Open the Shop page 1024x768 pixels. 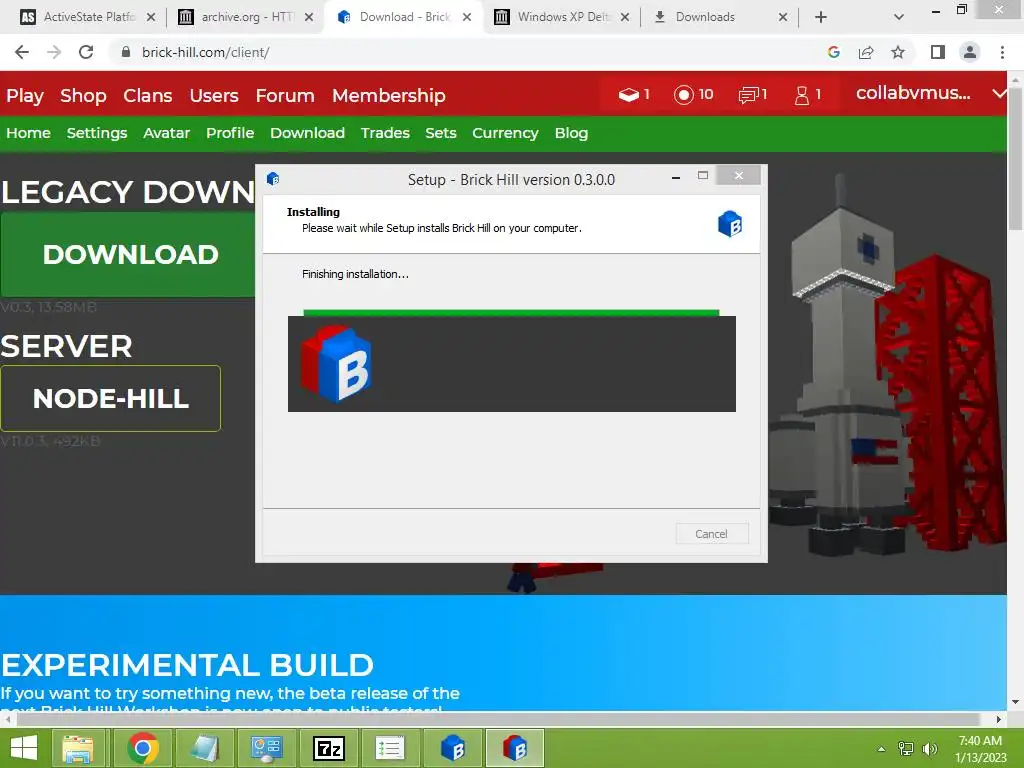pos(83,95)
